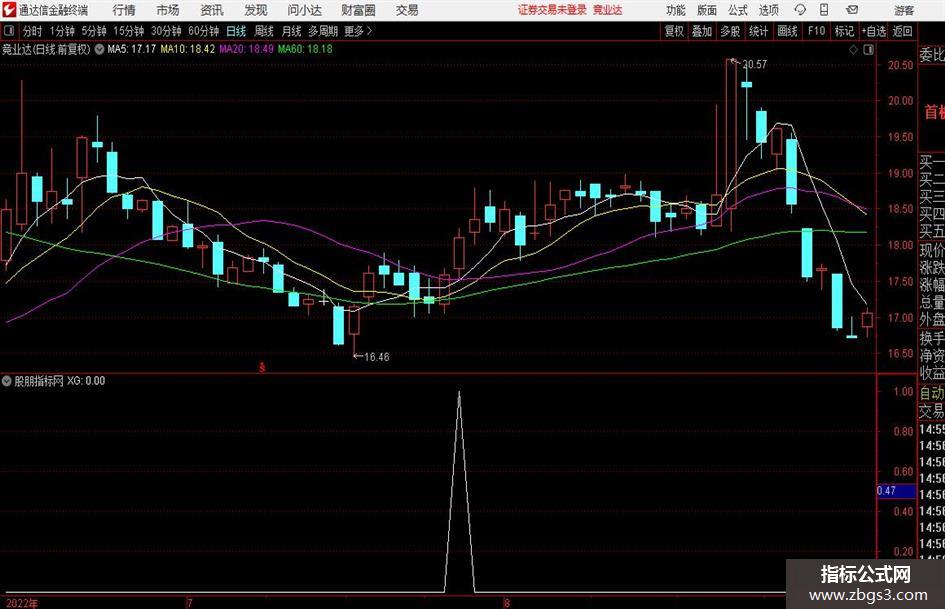Switch to 60分钟 period
This screenshot has width=945, height=609.
tap(204, 31)
